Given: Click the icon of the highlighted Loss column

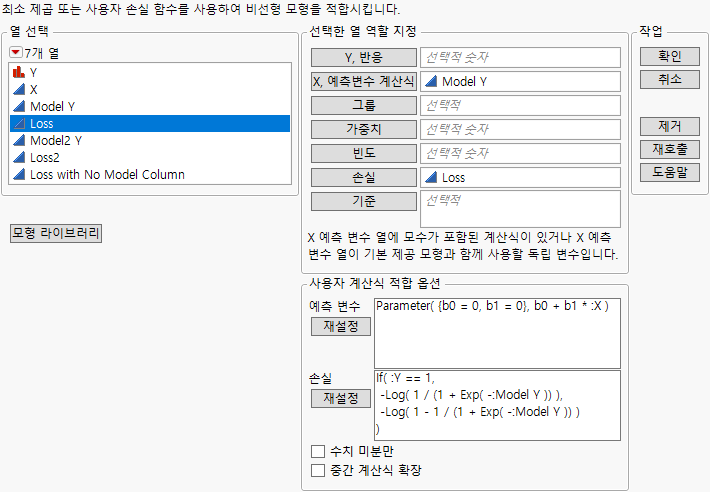Looking at the screenshot, I should tap(19, 123).
